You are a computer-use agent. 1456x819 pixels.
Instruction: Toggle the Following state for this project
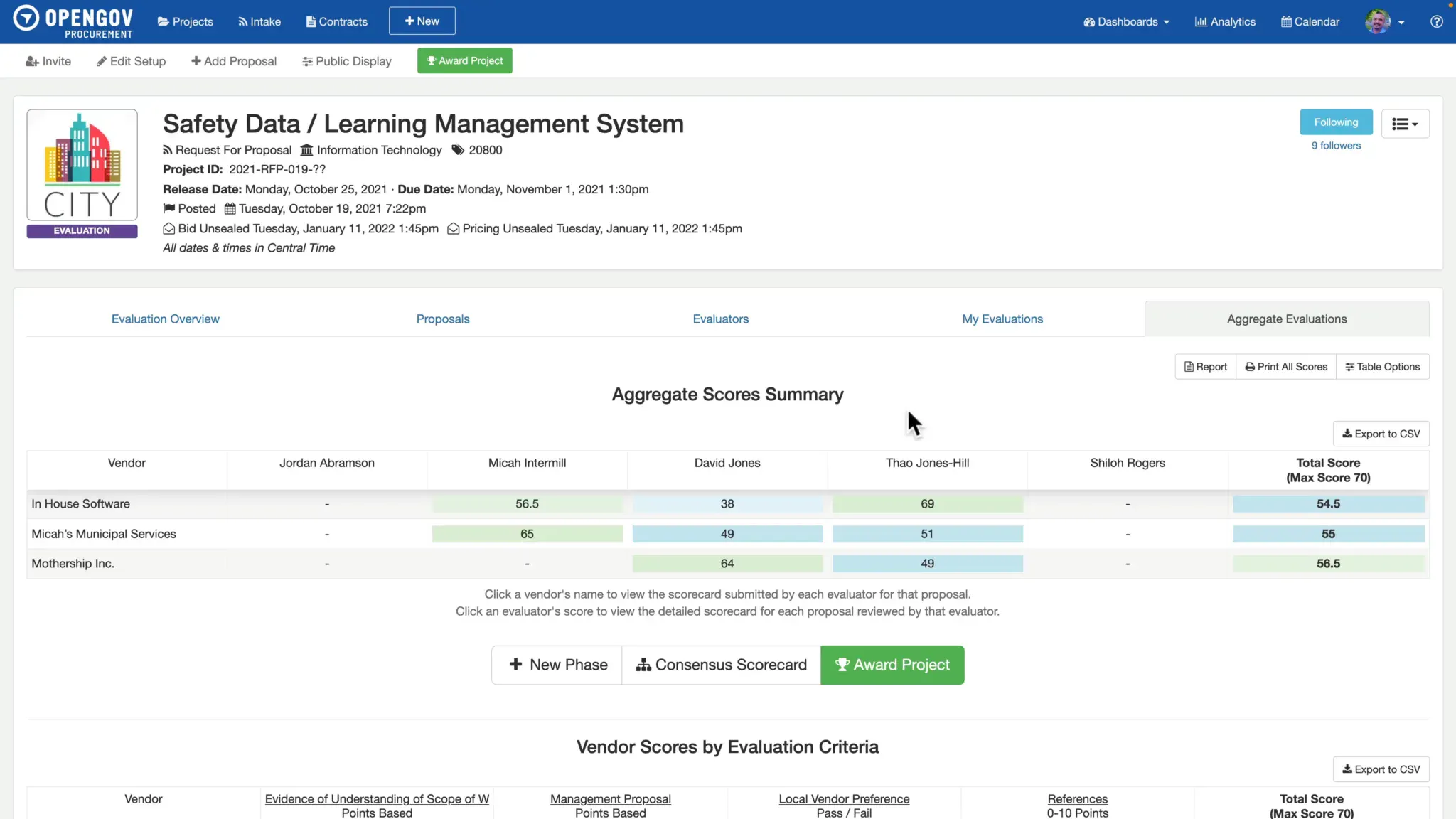tap(1336, 122)
